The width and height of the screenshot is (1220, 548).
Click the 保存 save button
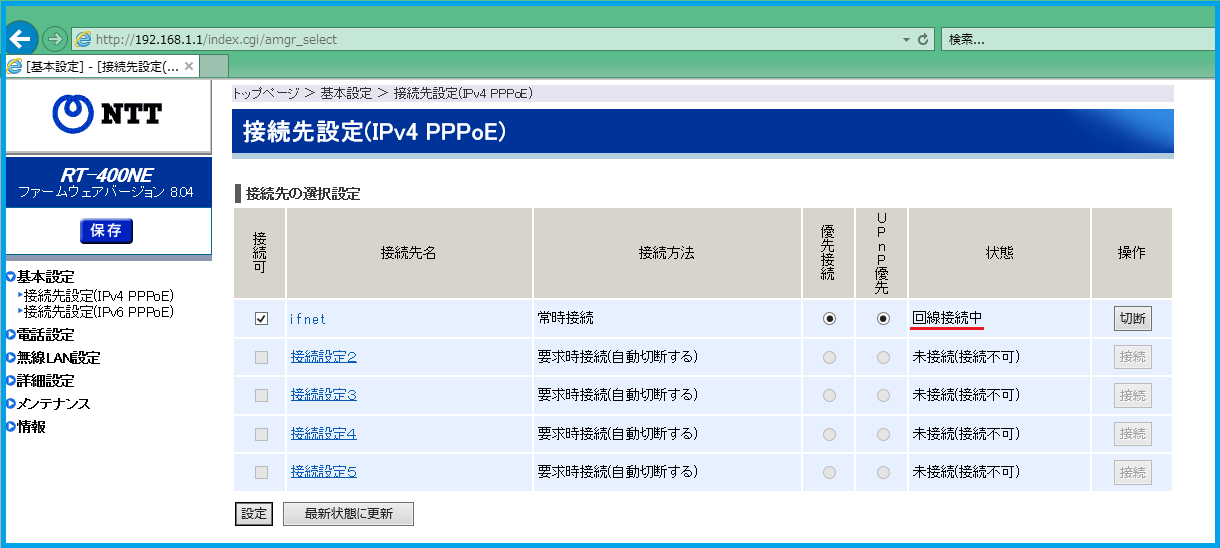106,231
